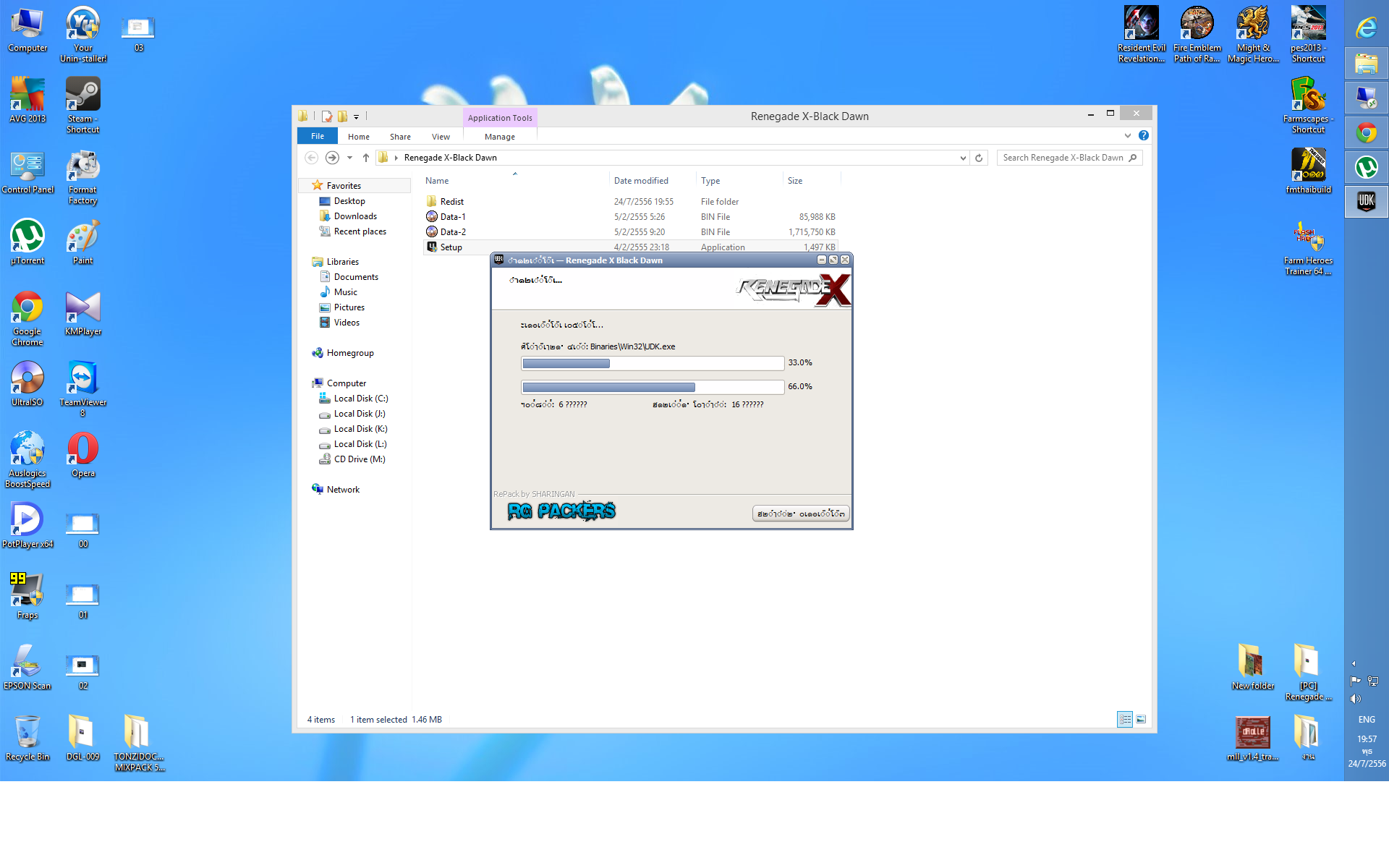
Task: Open Google Chrome from taskbar
Action: (x=1366, y=133)
